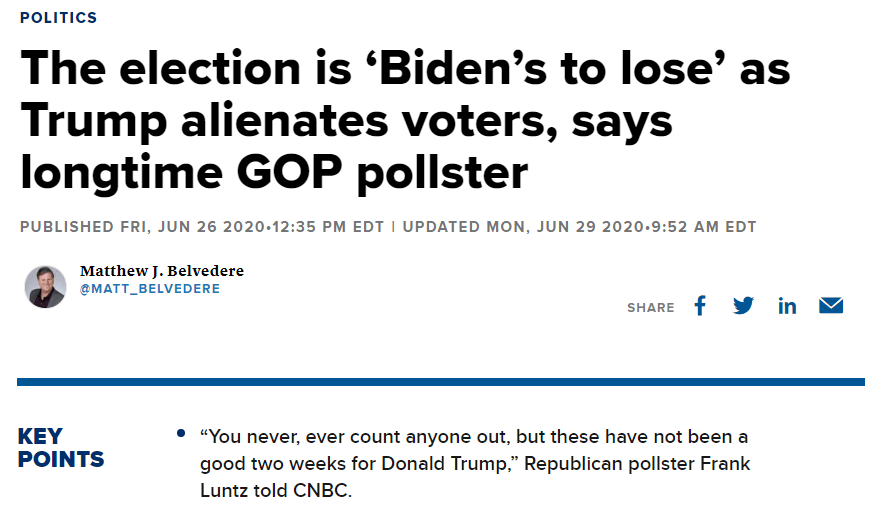Image resolution: width=874 pixels, height=520 pixels.
Task: Click Matthew J. Belvedere's author photo
Action: [45, 287]
